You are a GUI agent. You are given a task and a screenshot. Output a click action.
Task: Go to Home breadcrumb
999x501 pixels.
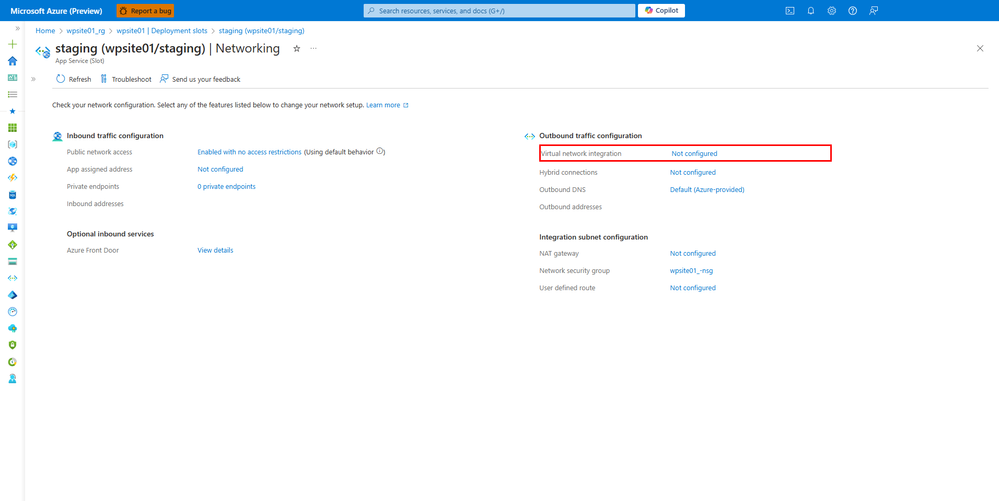pyautogui.click(x=45, y=31)
